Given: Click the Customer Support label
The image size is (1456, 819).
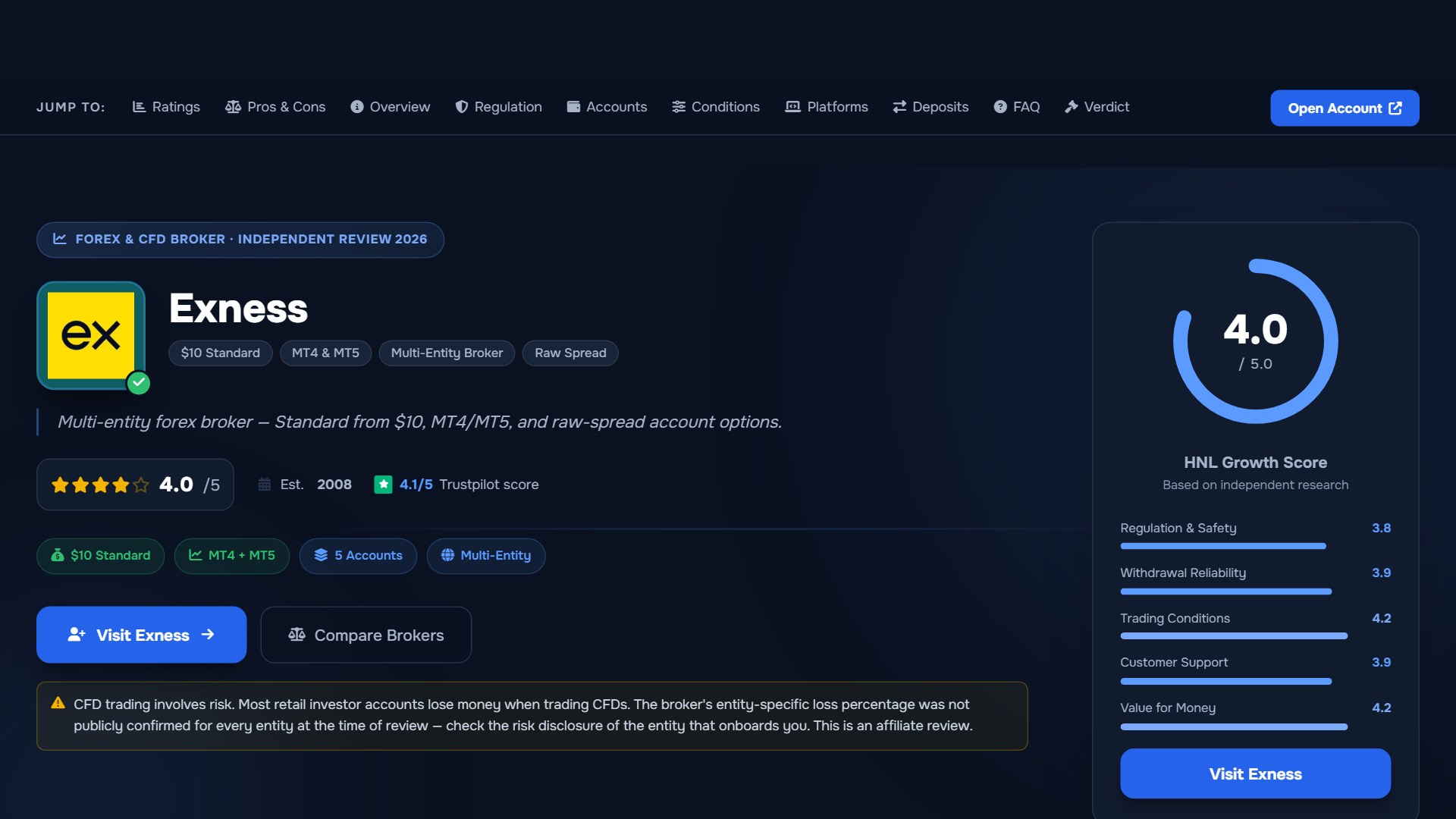Looking at the screenshot, I should click(1174, 663).
